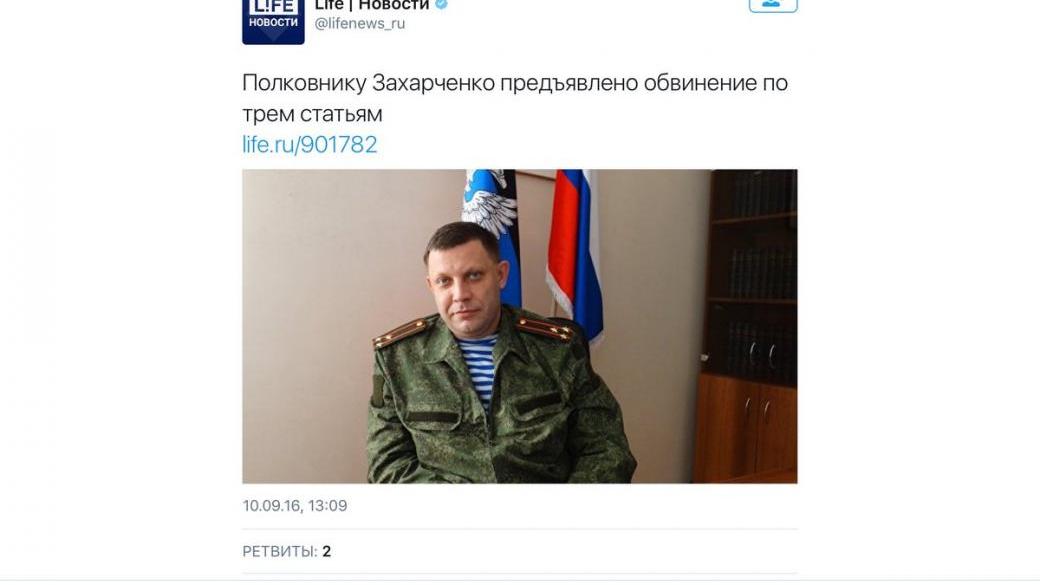Image resolution: width=1040 pixels, height=585 pixels.
Task: Open the retweet count 2
Action: [326, 551]
